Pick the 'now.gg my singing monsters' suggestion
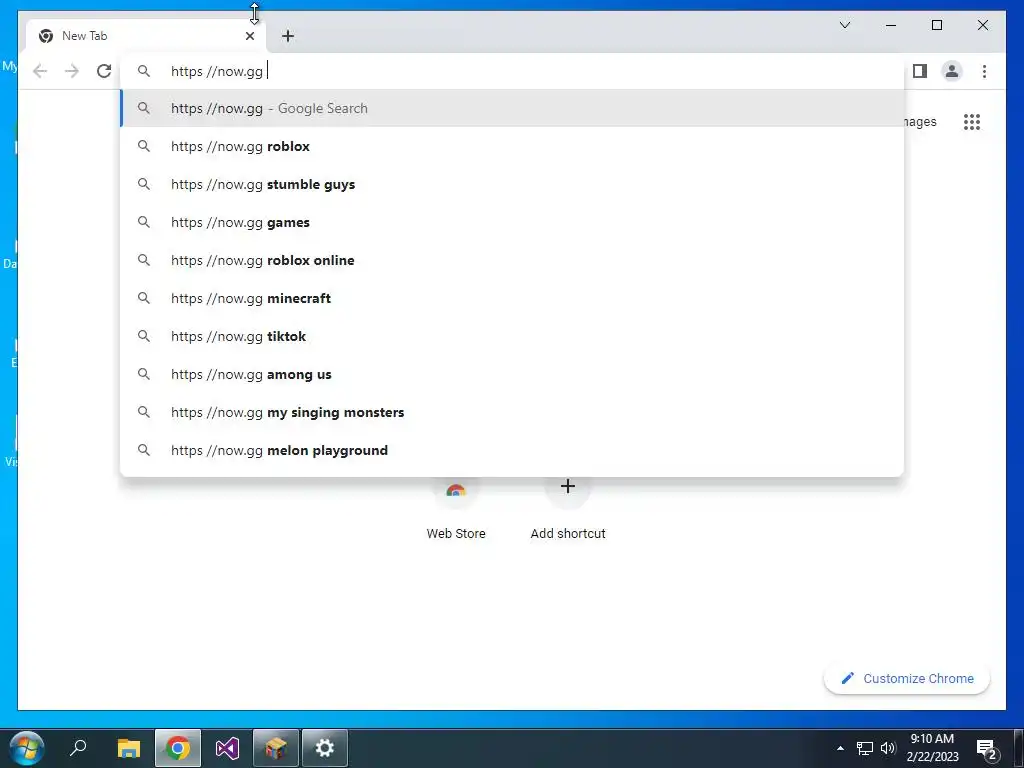Screen dimensions: 1024x768 [513, 412]
